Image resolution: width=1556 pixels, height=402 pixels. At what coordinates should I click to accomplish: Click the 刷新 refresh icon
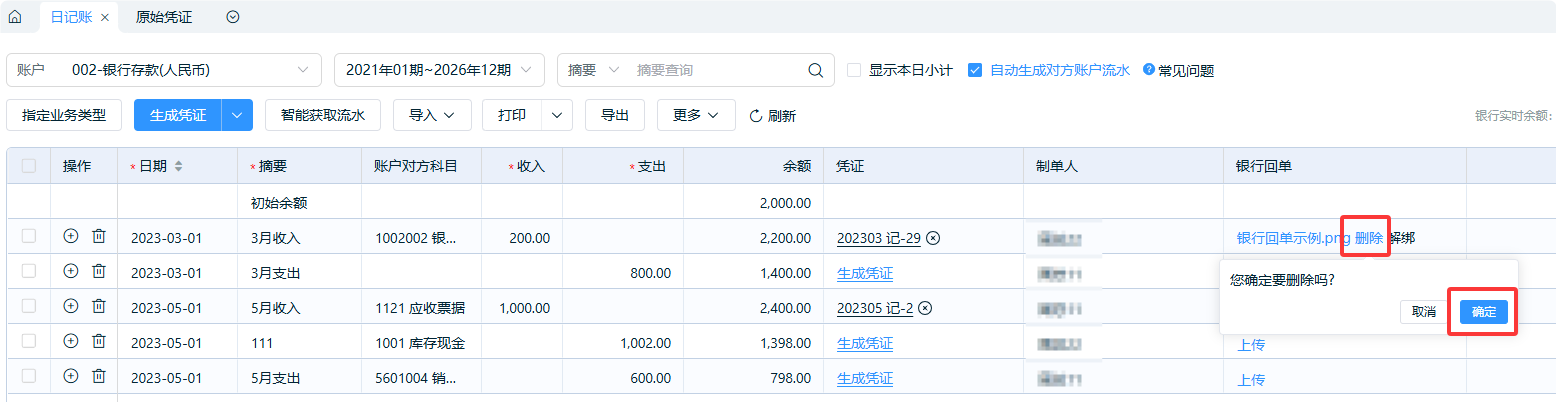[756, 116]
